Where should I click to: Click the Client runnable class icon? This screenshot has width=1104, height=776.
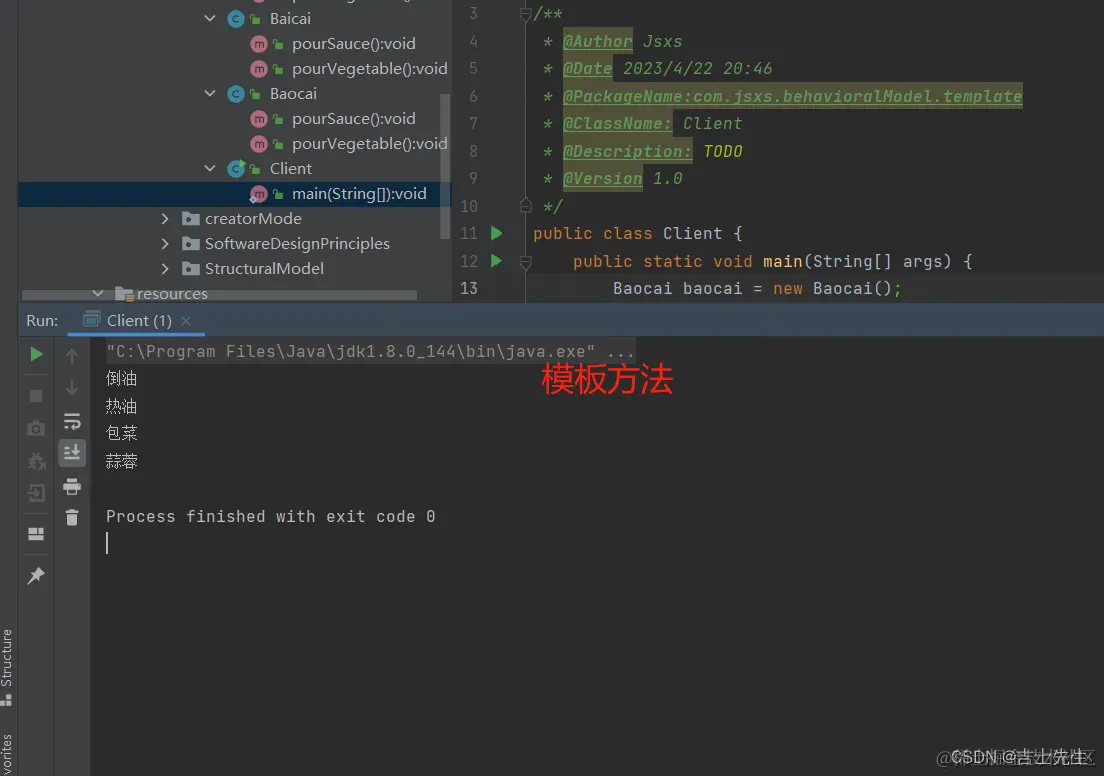(236, 169)
